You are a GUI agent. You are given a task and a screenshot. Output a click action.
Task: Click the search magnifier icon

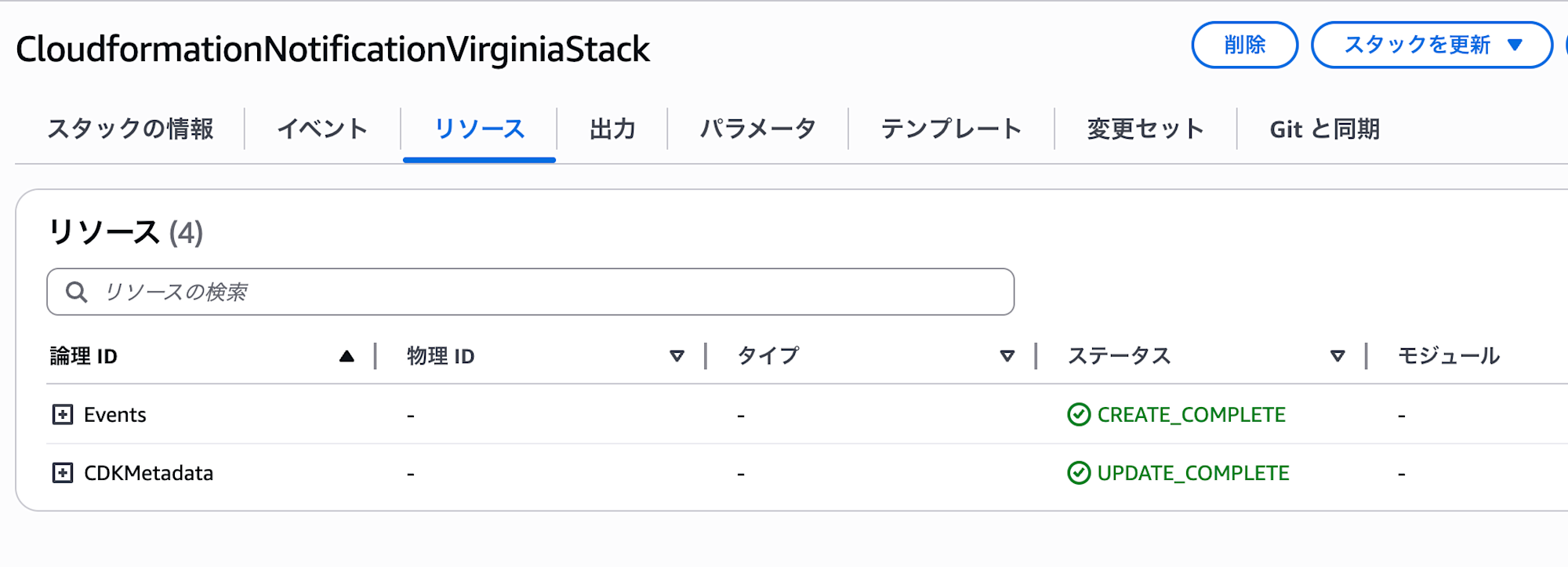point(76,293)
